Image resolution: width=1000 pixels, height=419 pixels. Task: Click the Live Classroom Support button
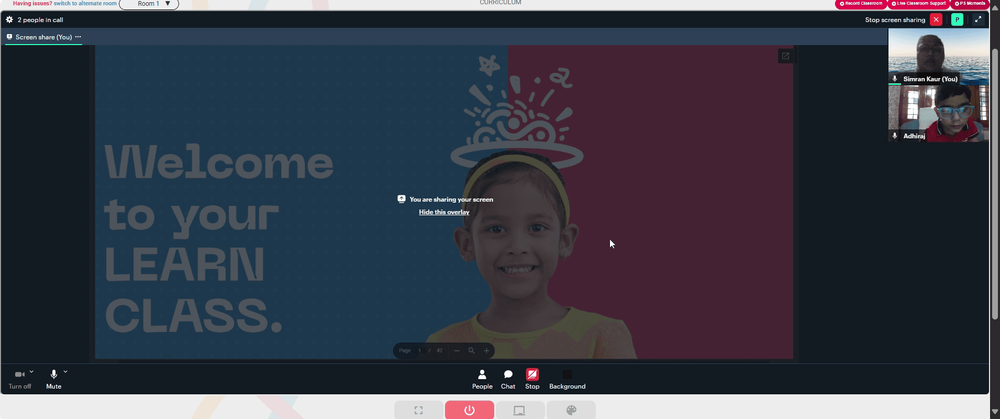coord(918,4)
